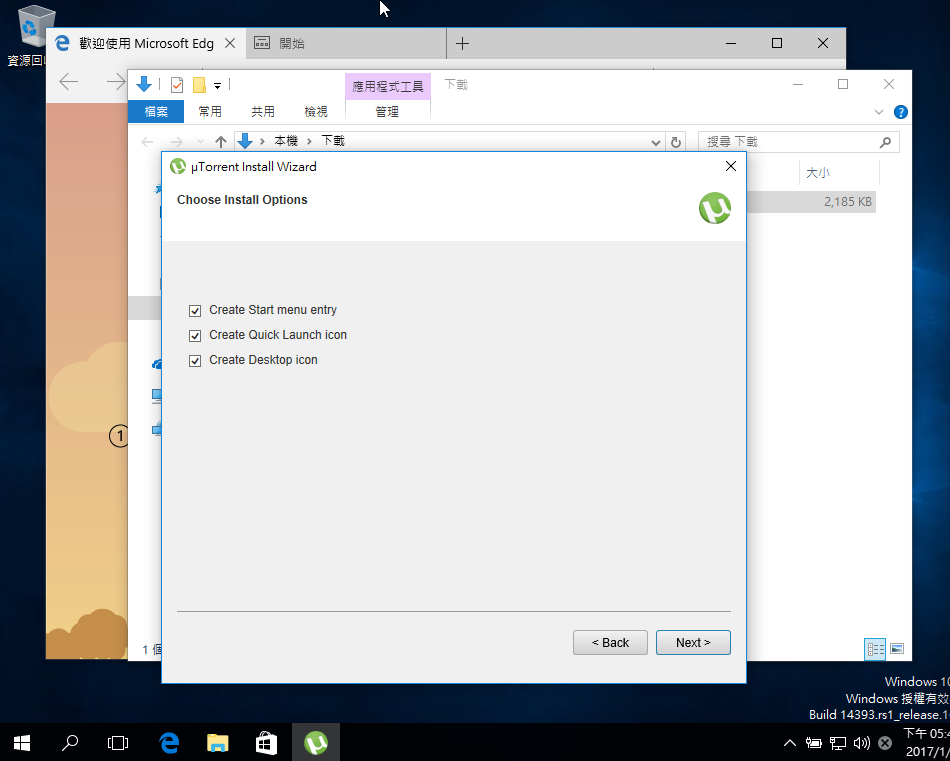This screenshot has width=950, height=761.
Task: Expand the Explorer ribbon chevron
Action: (879, 112)
